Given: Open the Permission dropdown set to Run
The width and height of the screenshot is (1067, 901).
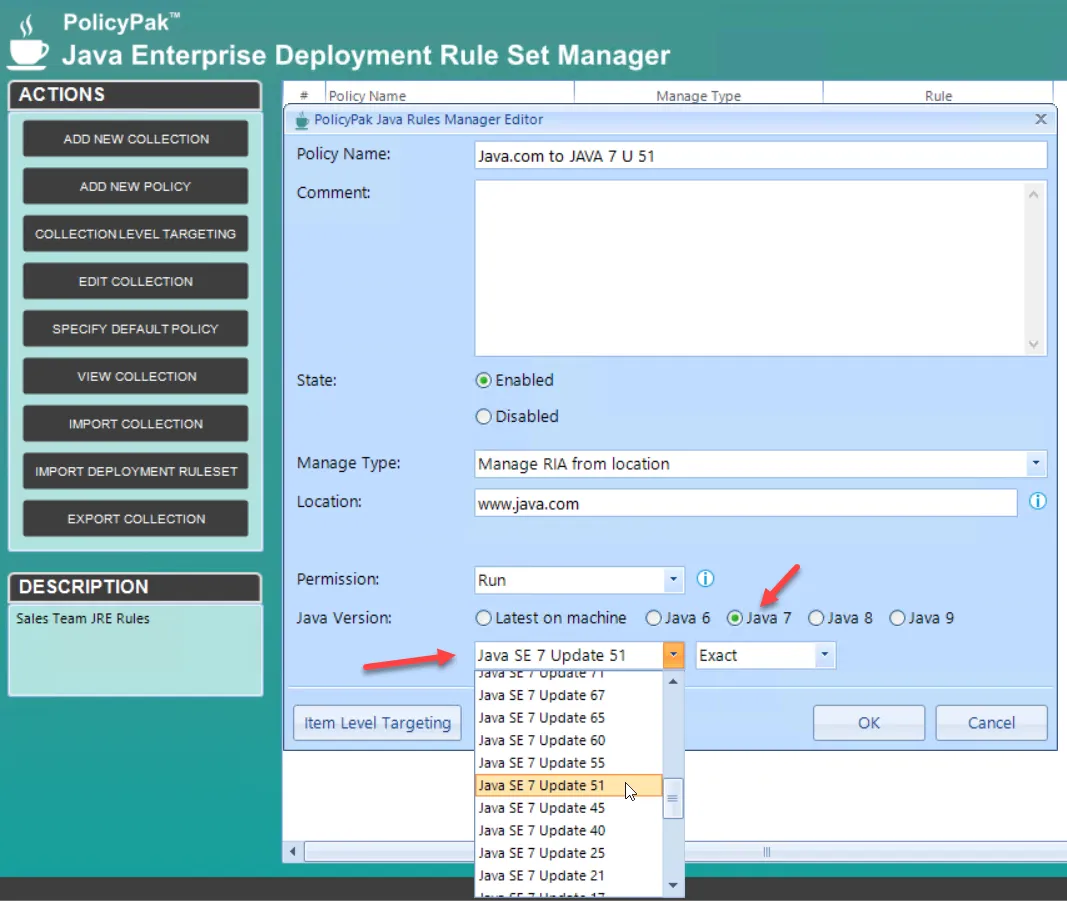Looking at the screenshot, I should tap(673, 580).
